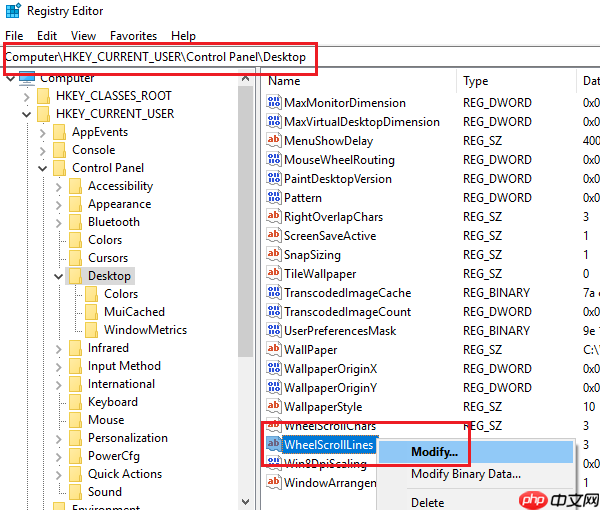Click the HKEY_CURRENT_USER folder icon
Image resolution: width=600 pixels, height=510 pixels.
[x=44, y=114]
